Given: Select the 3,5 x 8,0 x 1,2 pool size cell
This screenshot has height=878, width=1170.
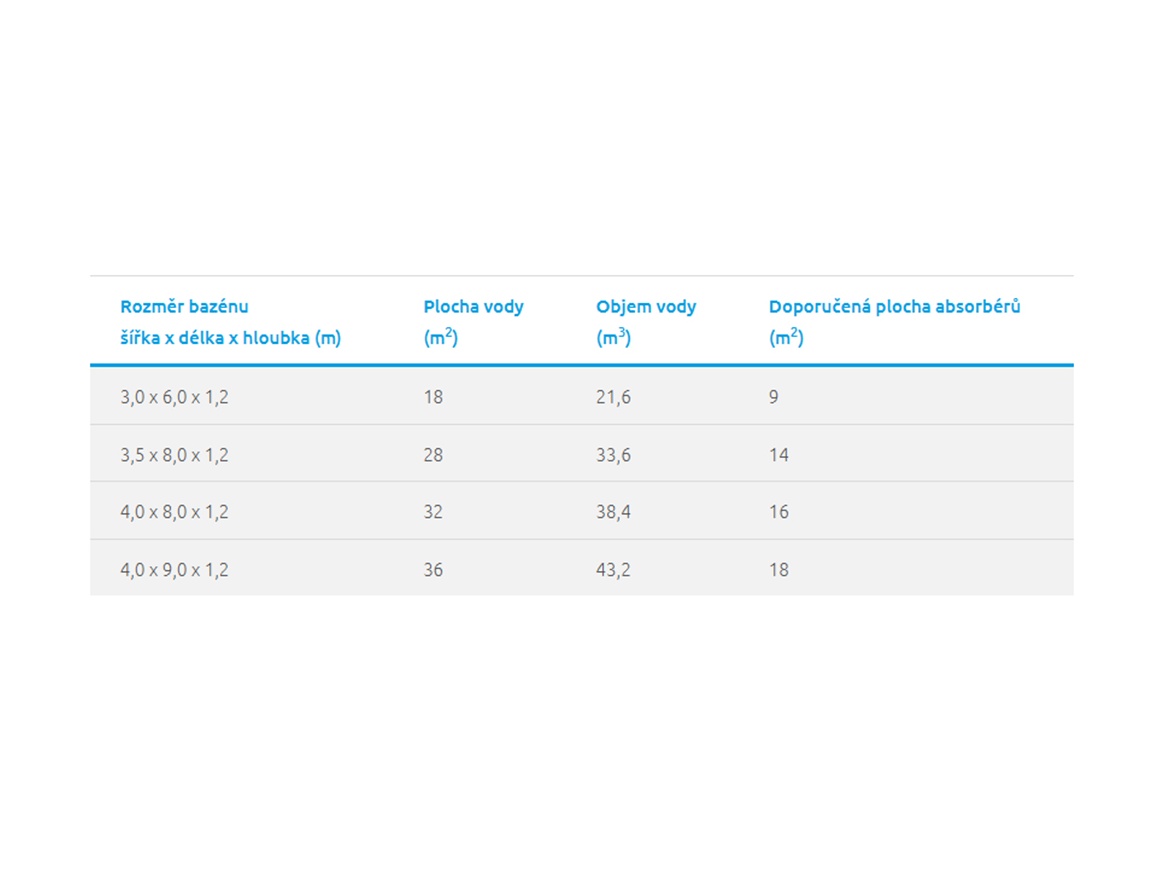Looking at the screenshot, I should (174, 455).
